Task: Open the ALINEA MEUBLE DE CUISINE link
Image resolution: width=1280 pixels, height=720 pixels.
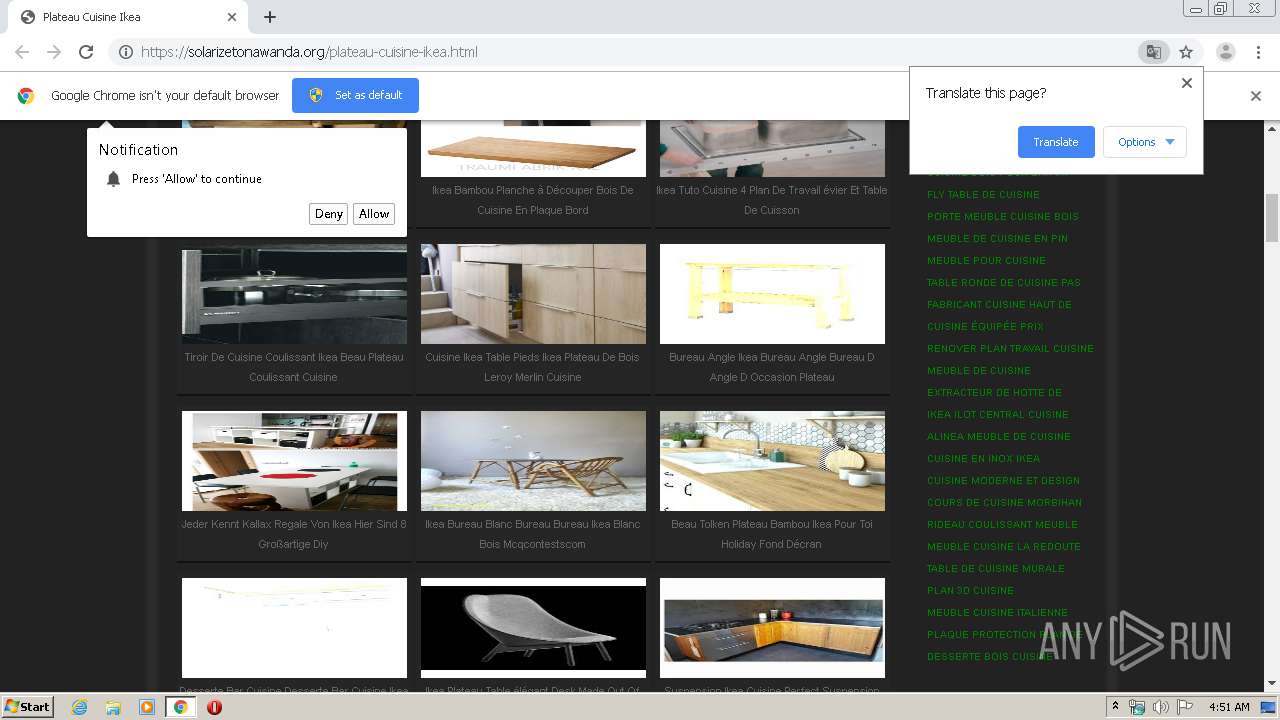Action: click(999, 437)
